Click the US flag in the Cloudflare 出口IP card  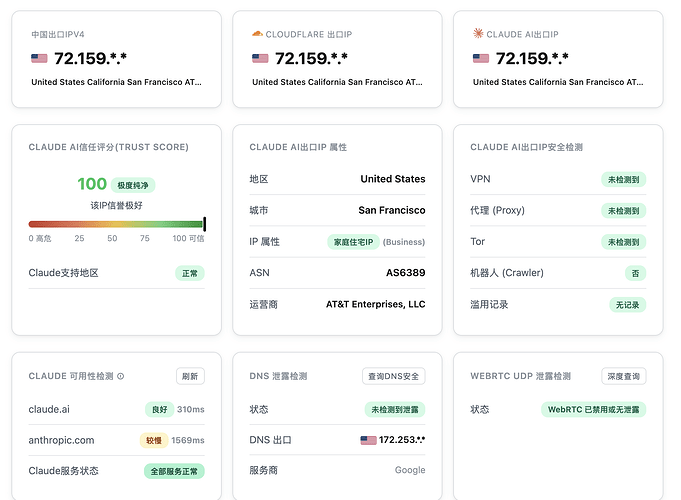tap(260, 58)
